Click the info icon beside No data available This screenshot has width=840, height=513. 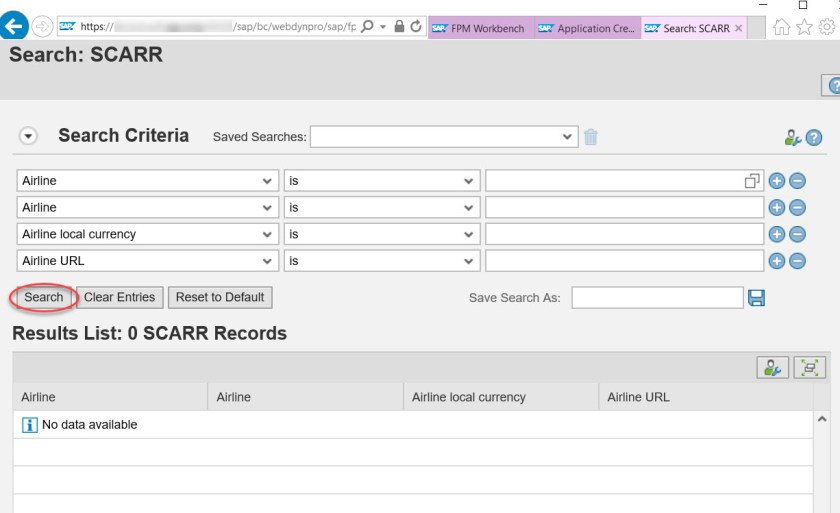point(29,425)
